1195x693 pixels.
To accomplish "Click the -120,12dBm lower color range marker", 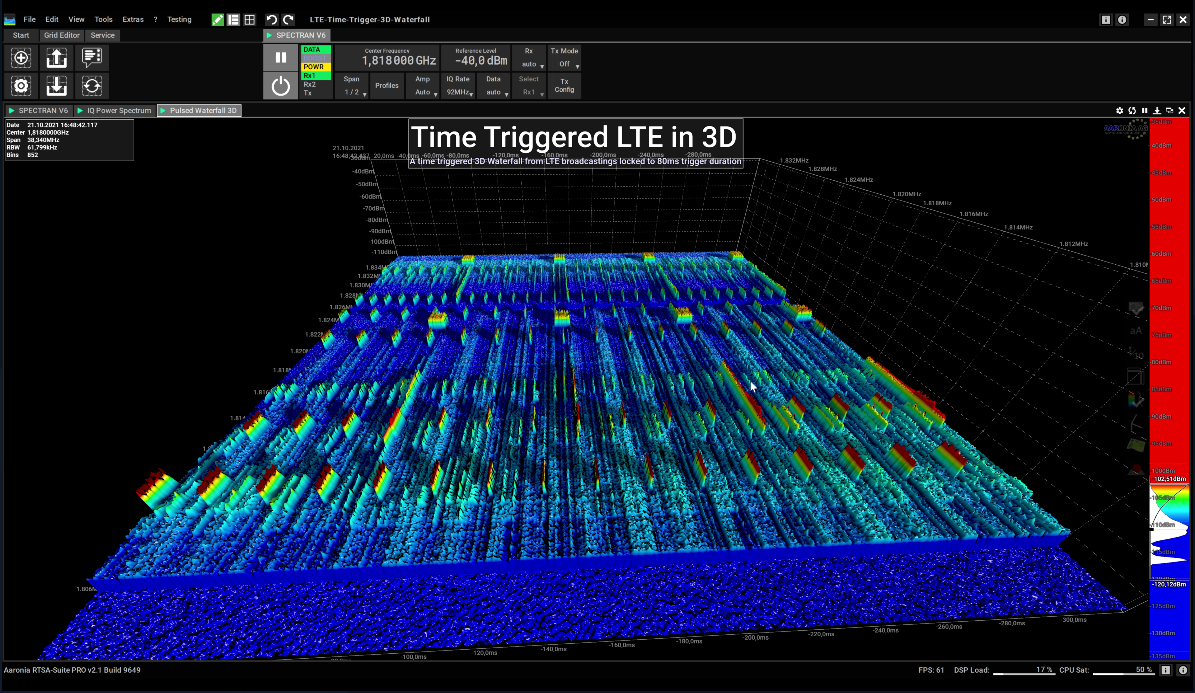I will tap(1169, 584).
